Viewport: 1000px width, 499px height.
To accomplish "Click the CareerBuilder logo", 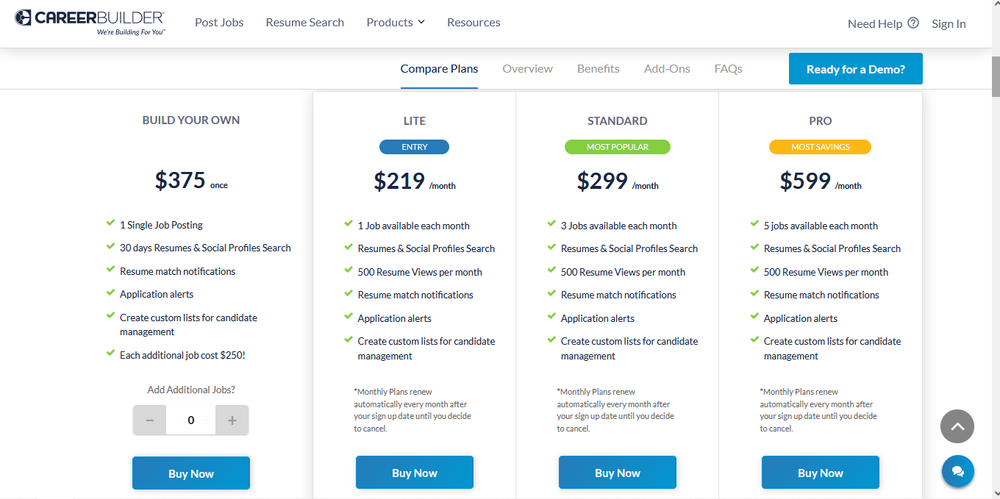I will pyautogui.click(x=90, y=22).
